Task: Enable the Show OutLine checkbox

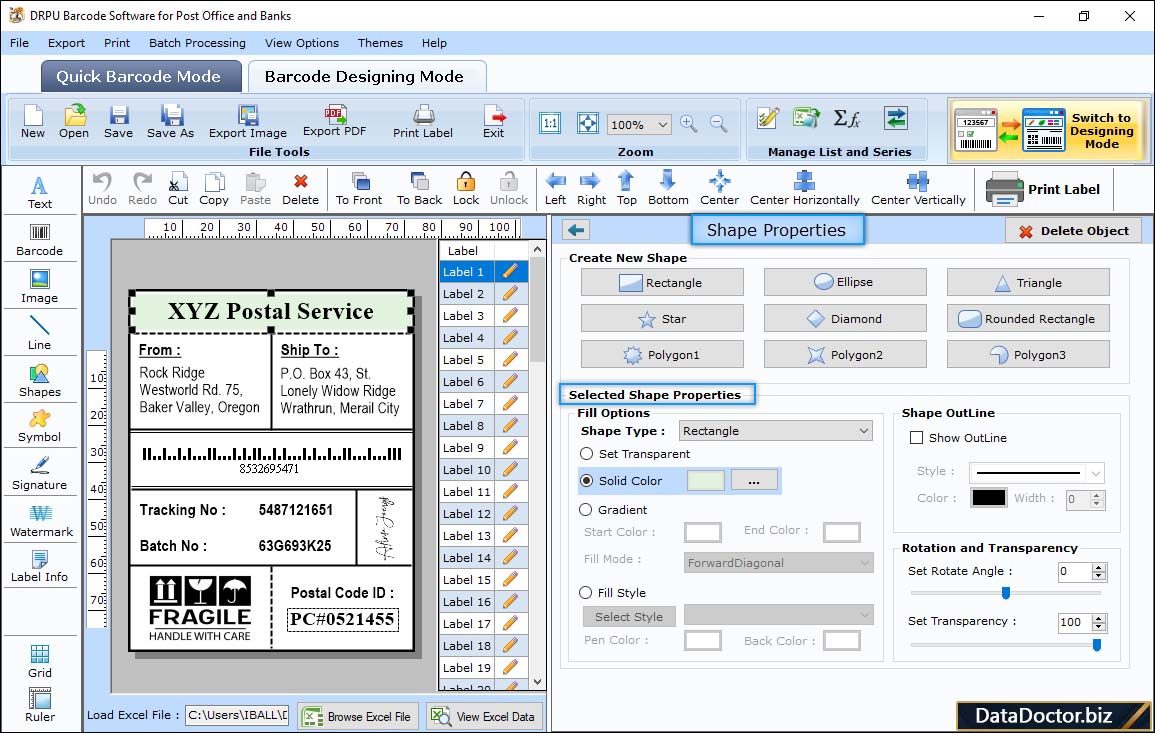Action: point(916,438)
